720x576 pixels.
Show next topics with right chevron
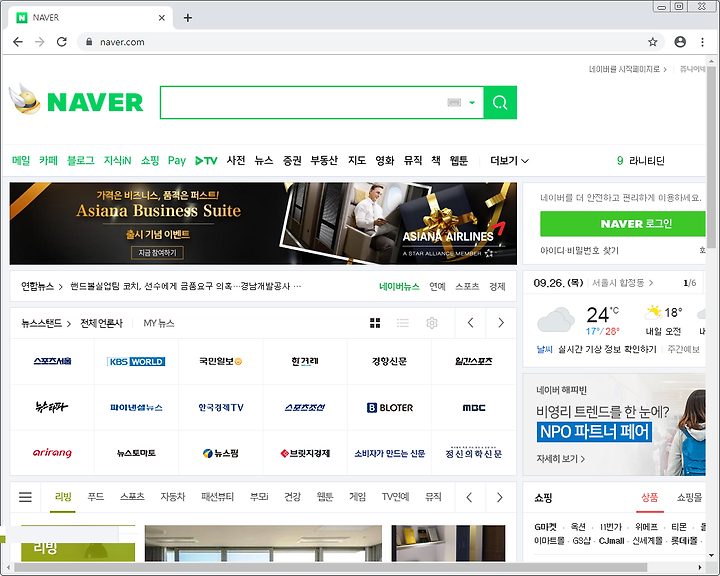coord(500,497)
